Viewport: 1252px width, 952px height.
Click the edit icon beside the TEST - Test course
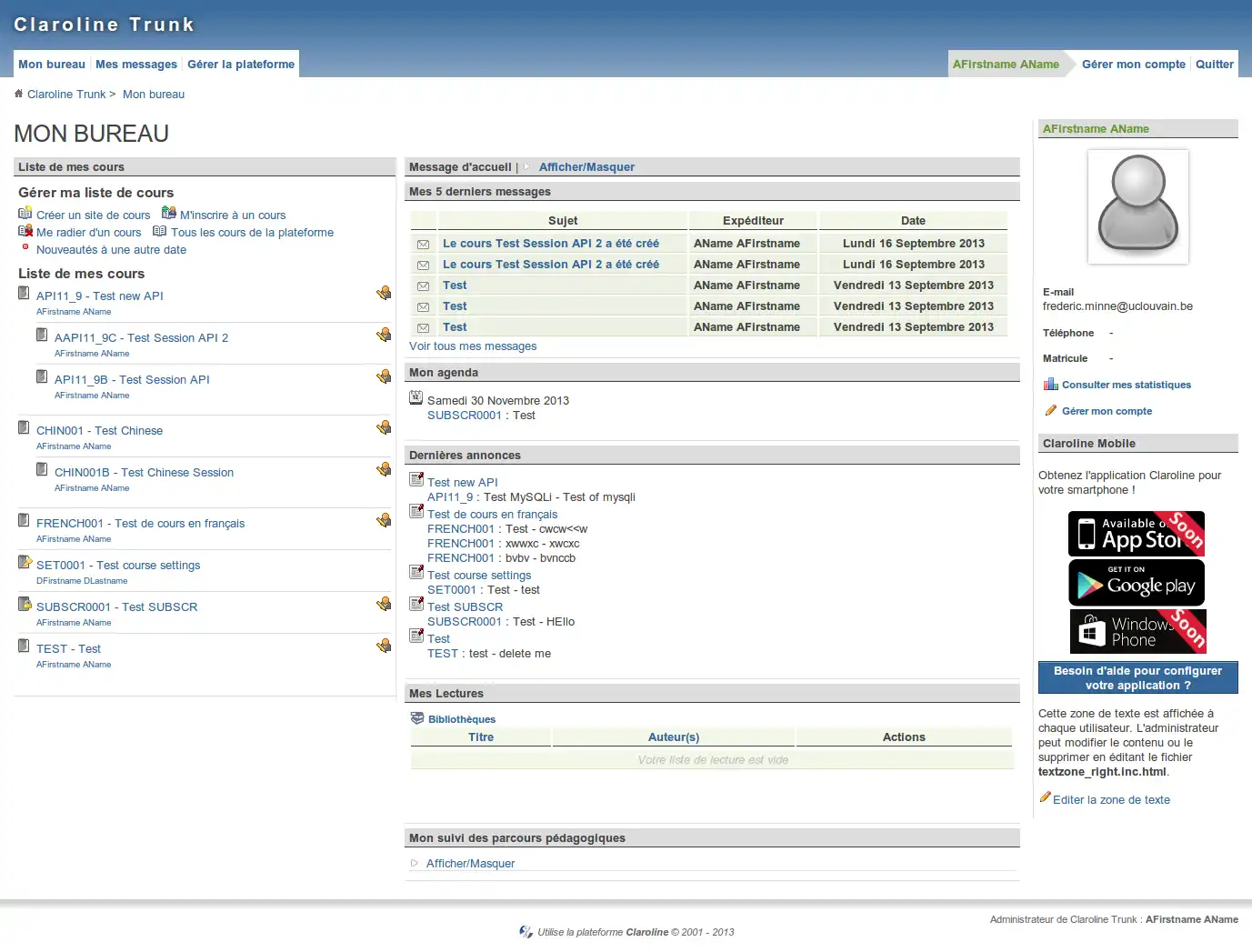point(384,645)
